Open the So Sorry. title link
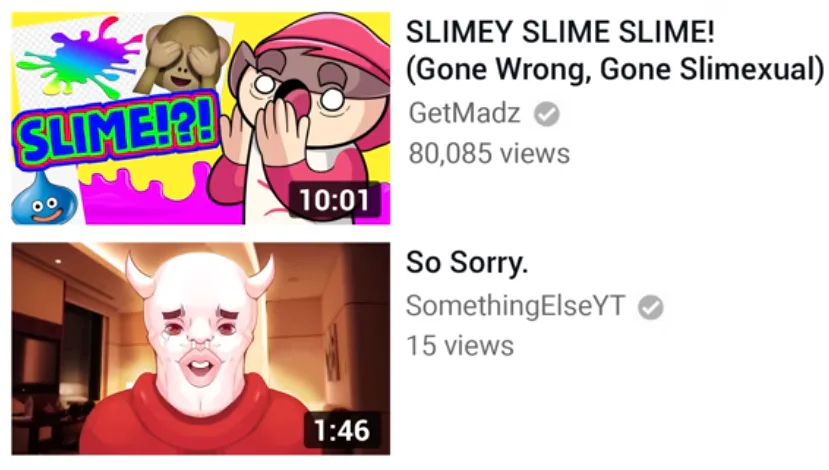829x470 pixels. (x=467, y=262)
